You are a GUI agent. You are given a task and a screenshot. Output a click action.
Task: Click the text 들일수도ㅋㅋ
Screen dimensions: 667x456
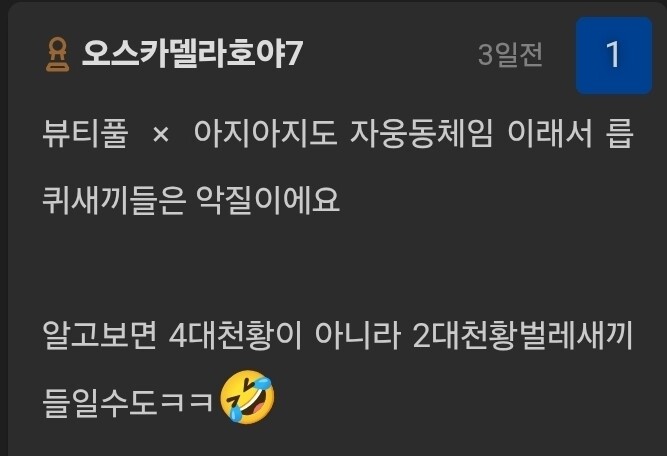tap(128, 402)
